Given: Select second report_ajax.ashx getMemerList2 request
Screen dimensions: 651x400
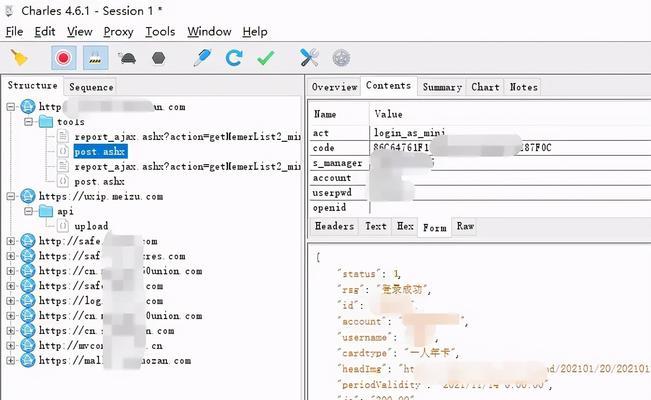Looking at the screenshot, I should [x=187, y=167].
